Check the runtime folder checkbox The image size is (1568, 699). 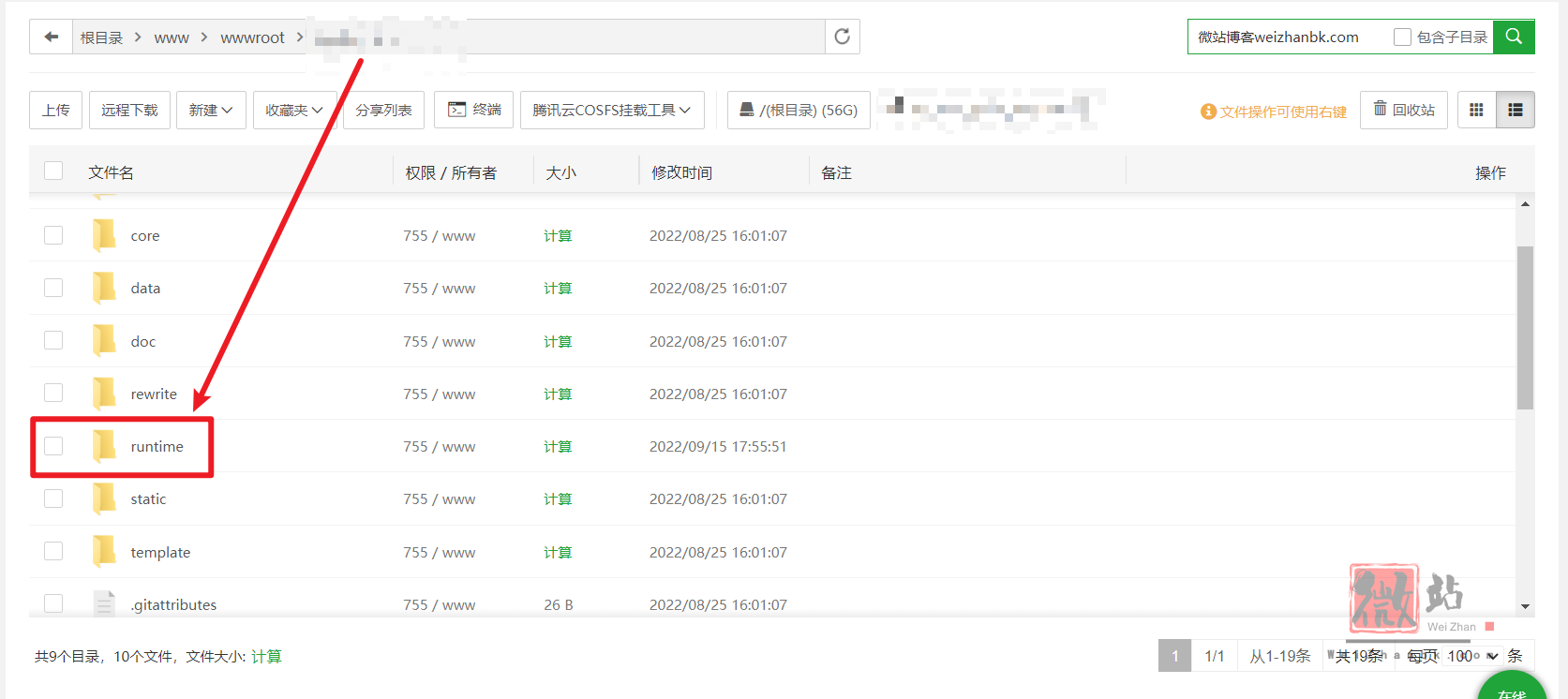(x=53, y=446)
